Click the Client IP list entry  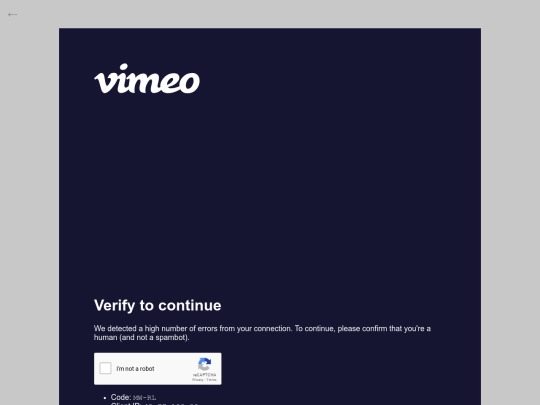pos(154,404)
